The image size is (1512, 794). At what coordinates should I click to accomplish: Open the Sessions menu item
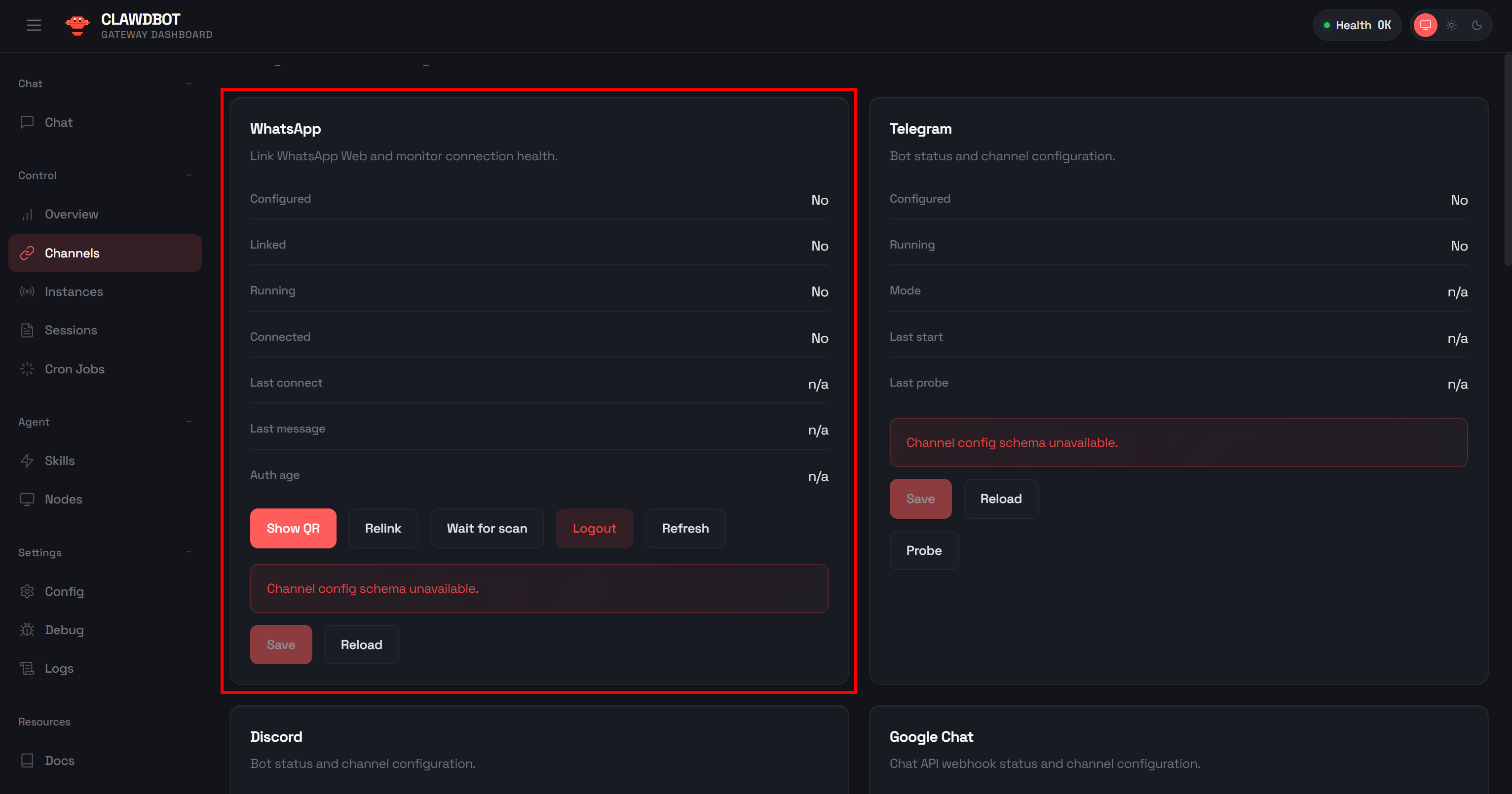point(71,330)
